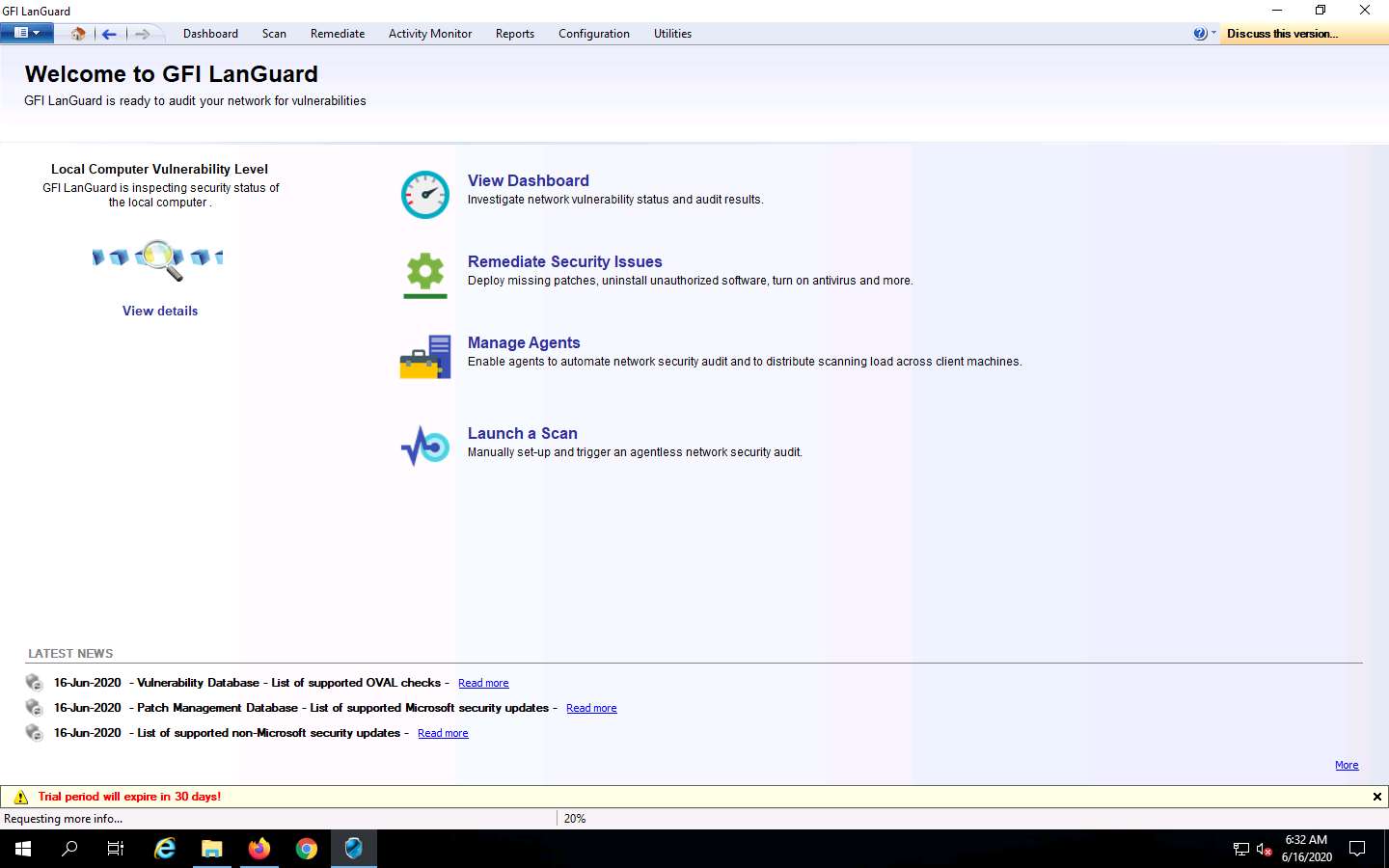The image size is (1389, 868).
Task: Open the Utilities menu tab
Action: [672, 34]
